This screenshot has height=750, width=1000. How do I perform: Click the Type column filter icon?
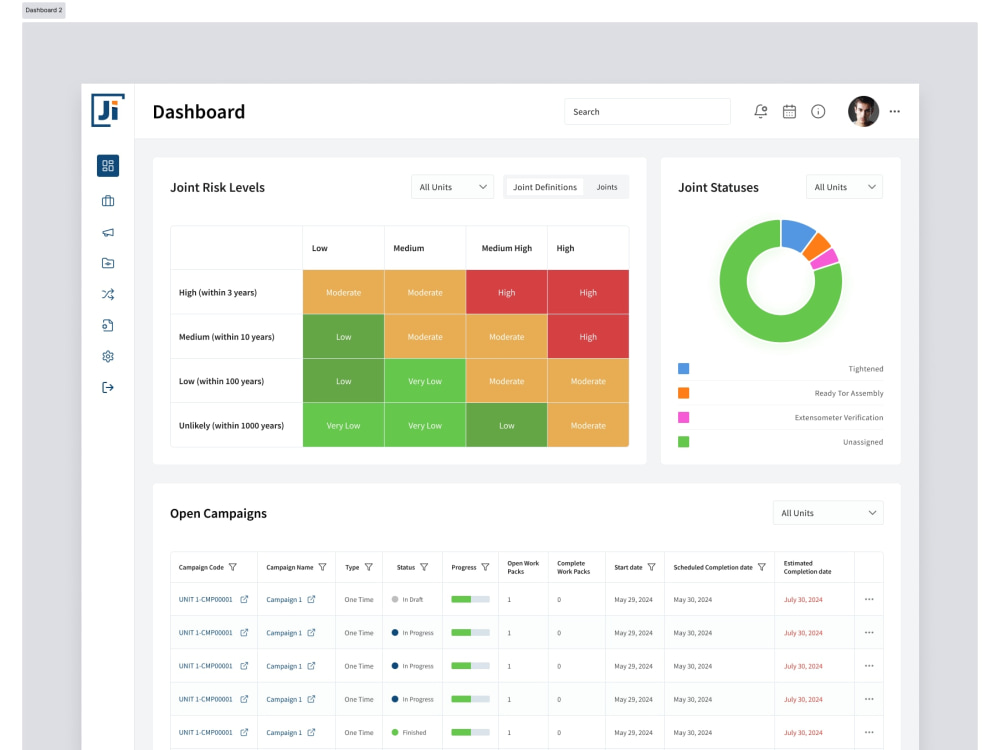369,567
